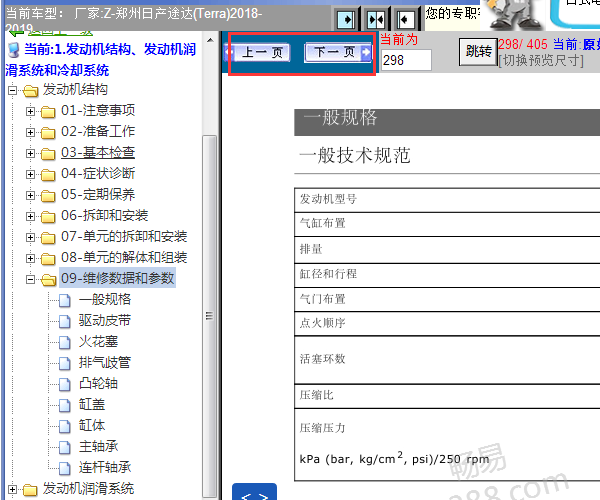Image resolution: width=600 pixels, height=500 pixels.
Task: Expand the 04-症状诊断 folder
Action: 30,174
